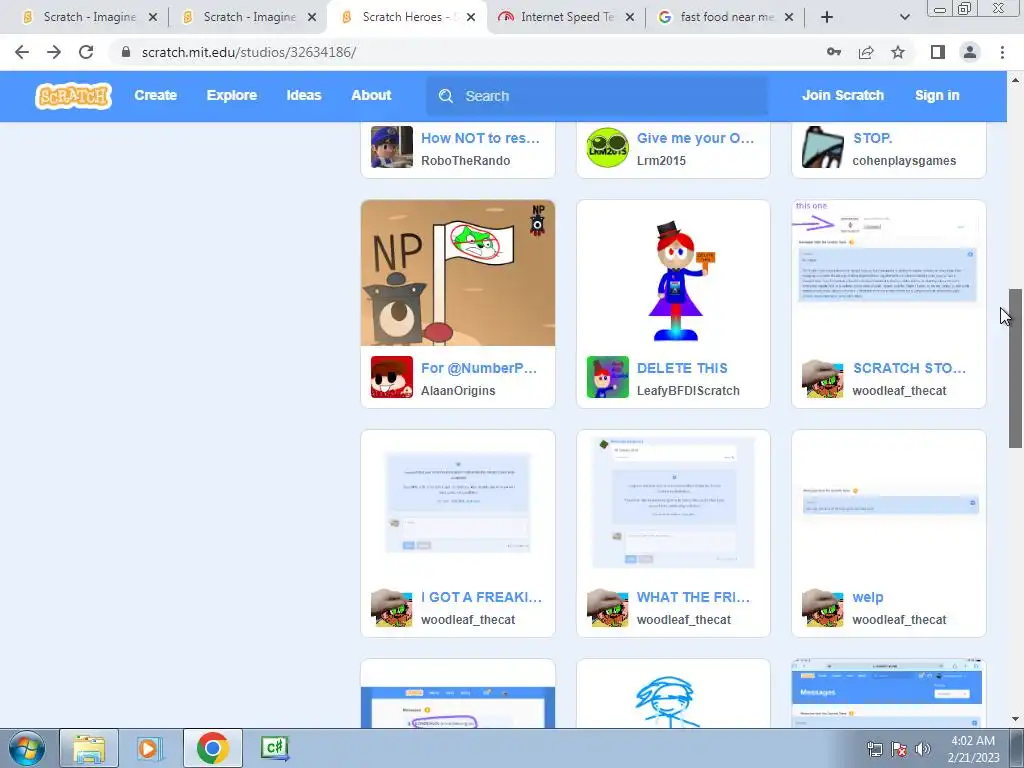Click the Sign in link
This screenshot has height=768, width=1024.
[x=937, y=95]
